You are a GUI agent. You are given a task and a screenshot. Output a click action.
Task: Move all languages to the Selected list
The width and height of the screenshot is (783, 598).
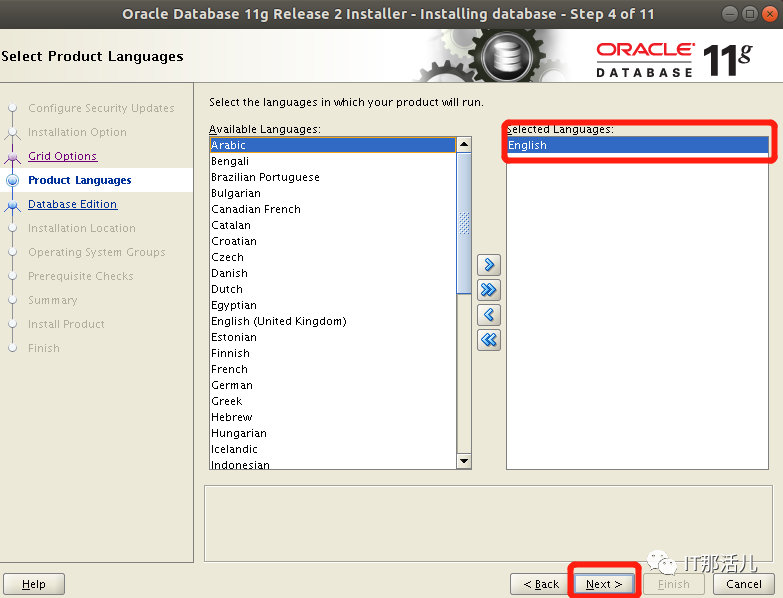[x=489, y=290]
